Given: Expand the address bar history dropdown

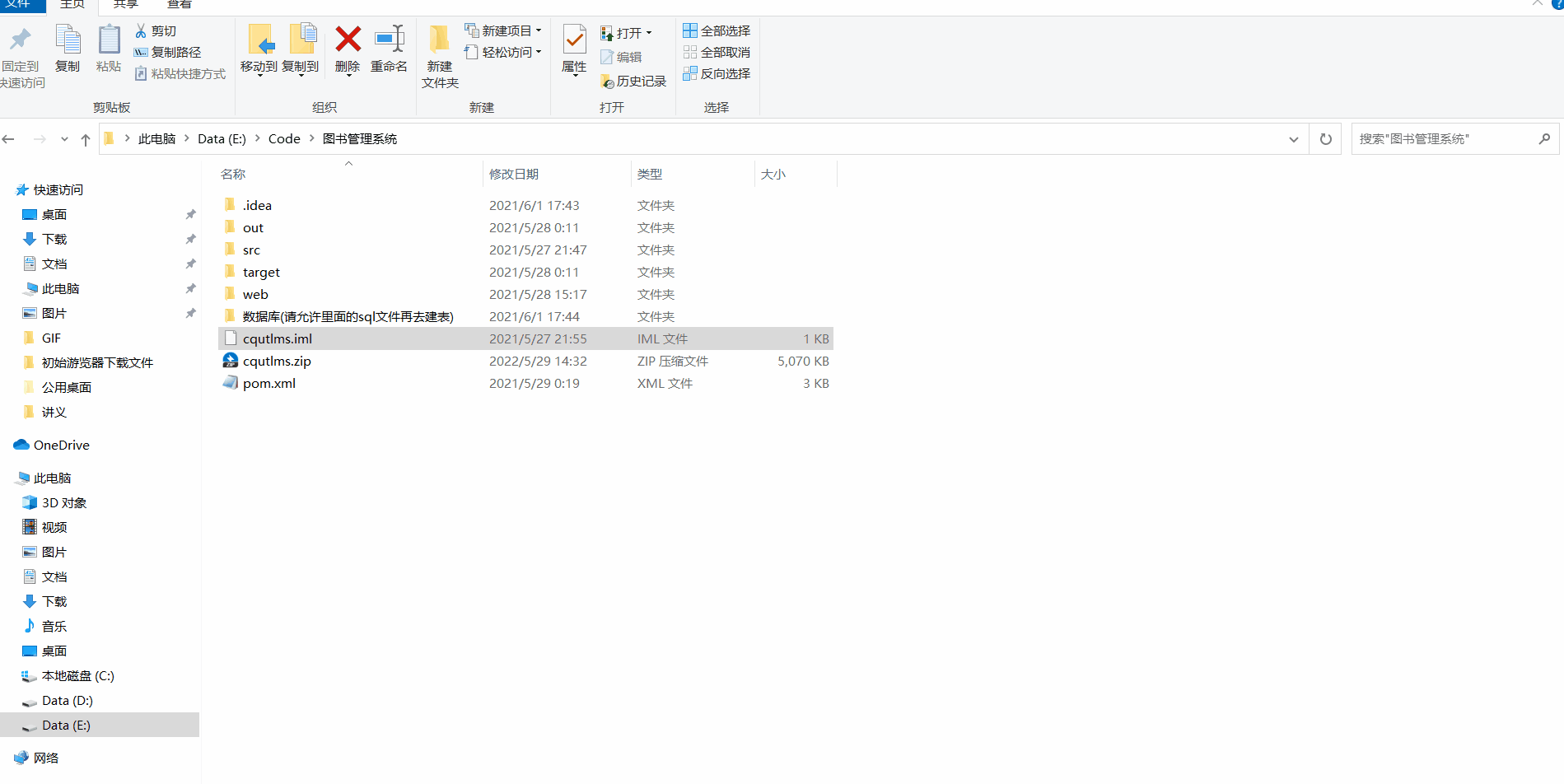Looking at the screenshot, I should pyautogui.click(x=1293, y=138).
